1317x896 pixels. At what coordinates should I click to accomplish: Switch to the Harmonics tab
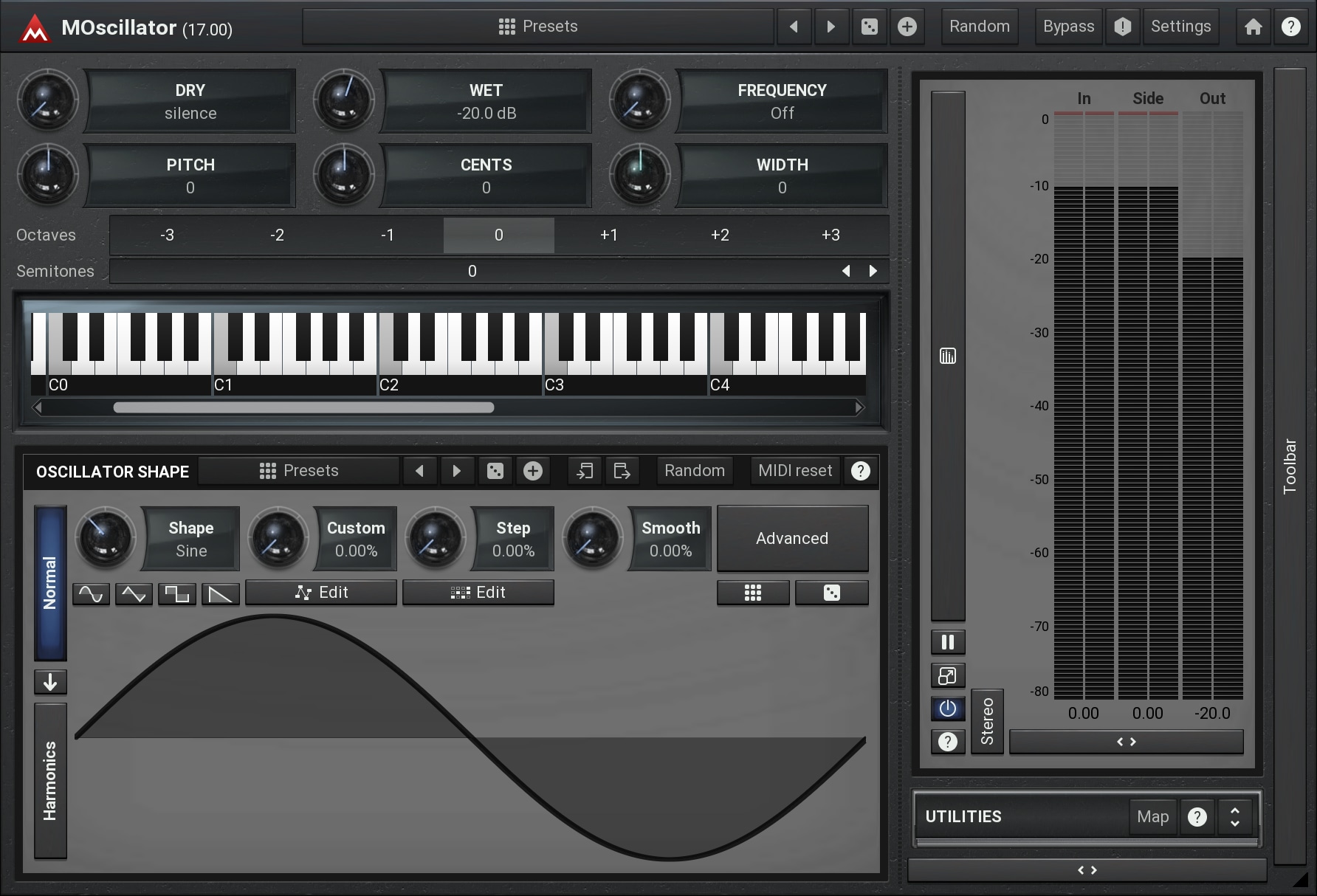pos(50,780)
